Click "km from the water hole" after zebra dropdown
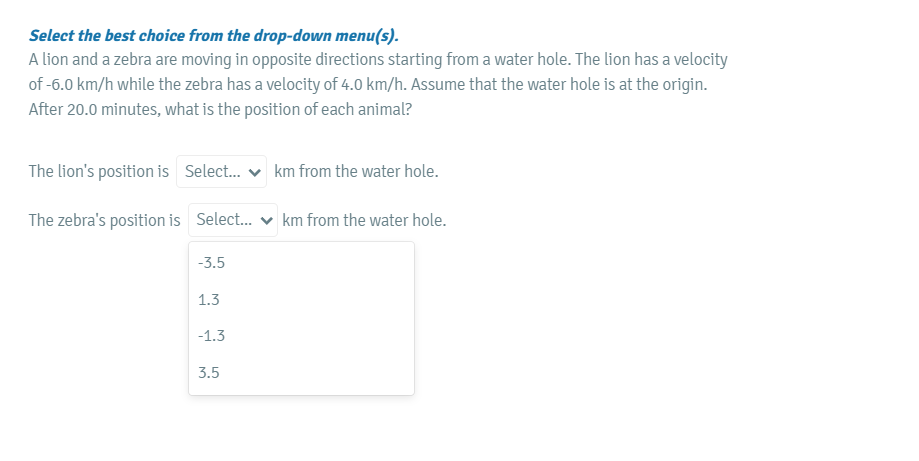 [364, 219]
